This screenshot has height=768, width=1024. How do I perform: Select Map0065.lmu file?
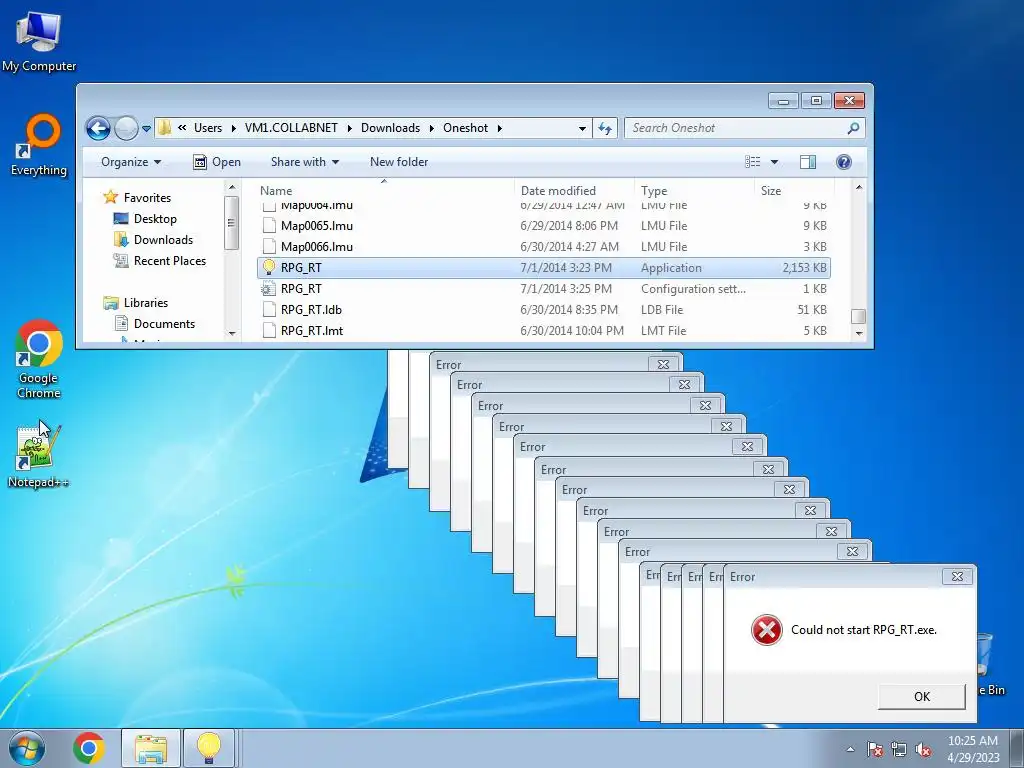pos(544,226)
